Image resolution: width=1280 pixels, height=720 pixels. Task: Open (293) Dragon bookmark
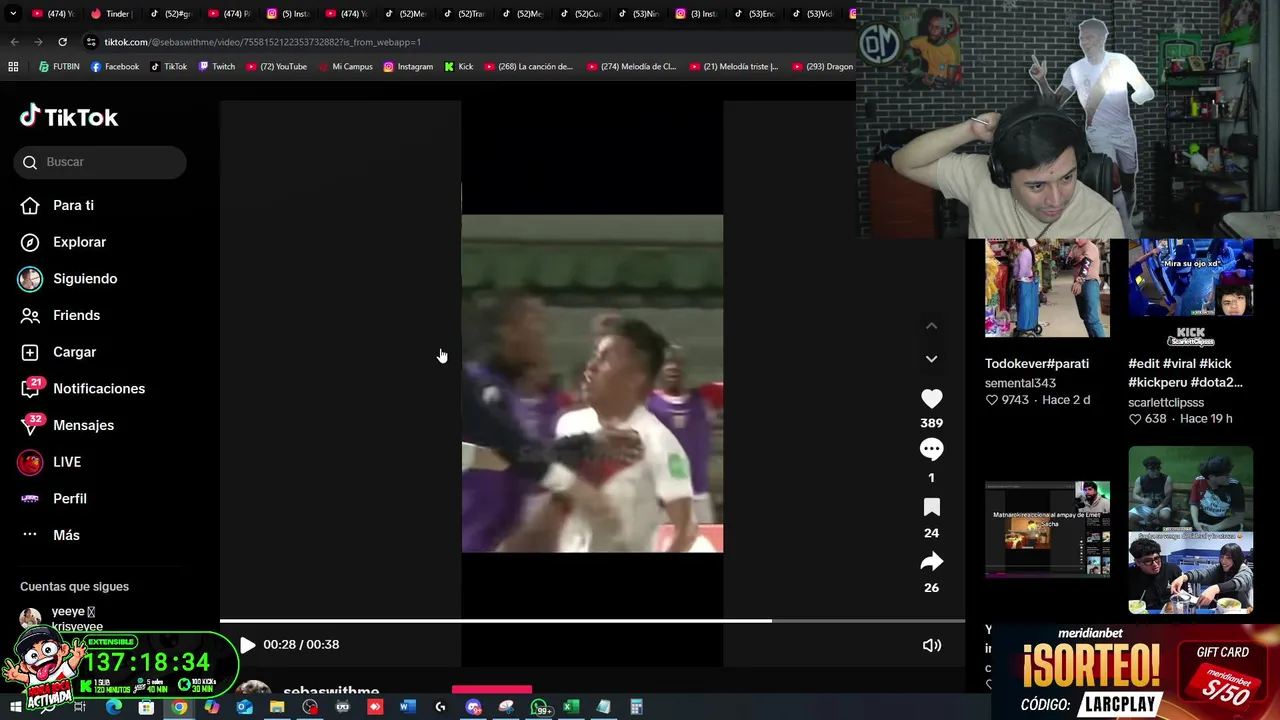(823, 67)
